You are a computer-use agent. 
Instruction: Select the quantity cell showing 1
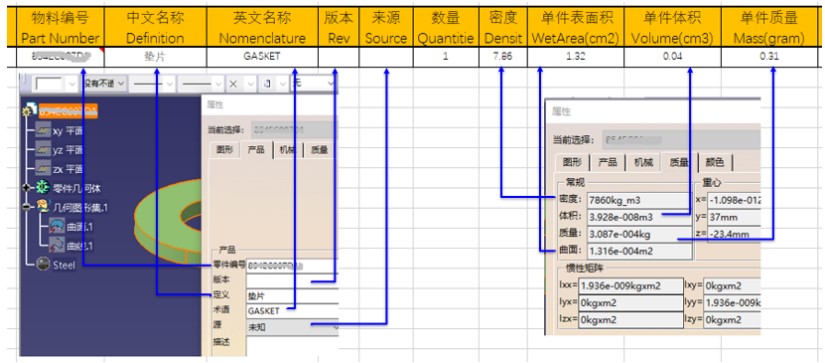click(446, 57)
